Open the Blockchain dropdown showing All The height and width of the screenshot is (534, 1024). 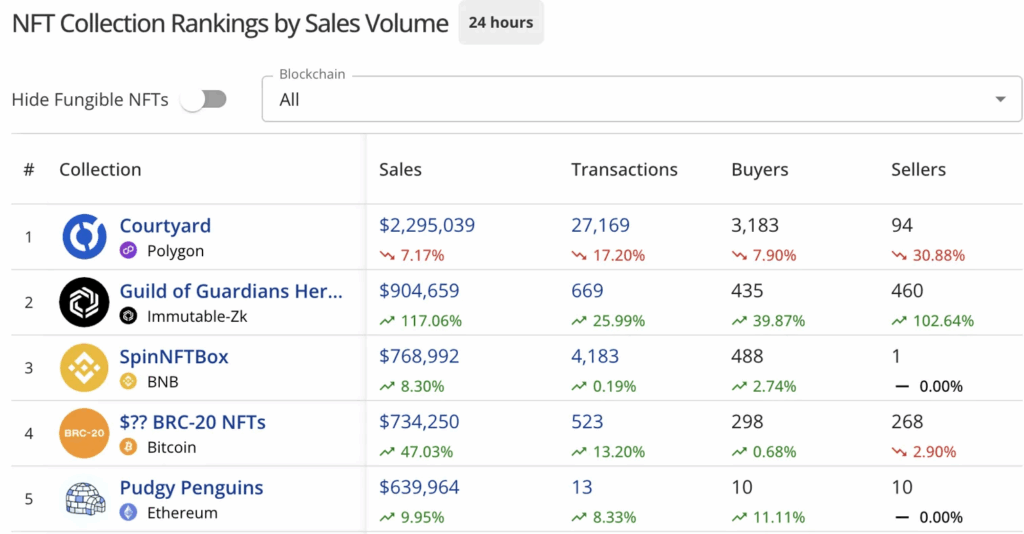(641, 99)
